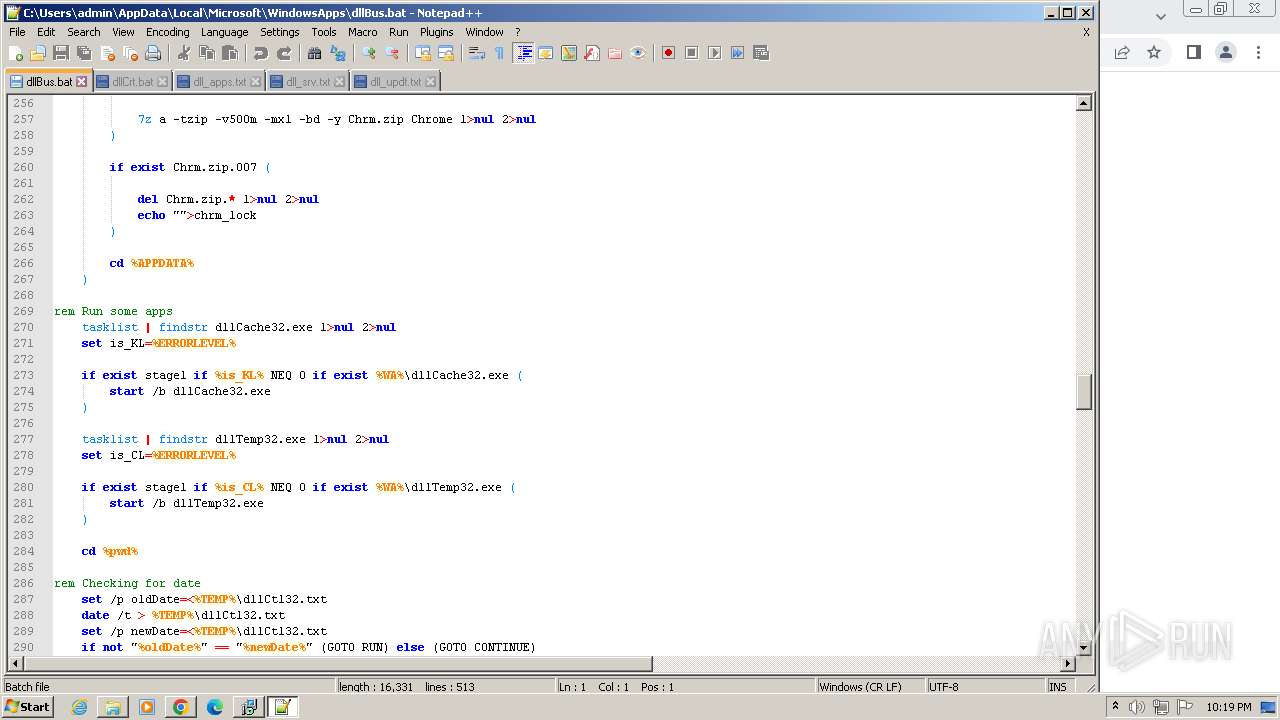Open the Encoding menu
This screenshot has width=1280, height=720.
[167, 32]
